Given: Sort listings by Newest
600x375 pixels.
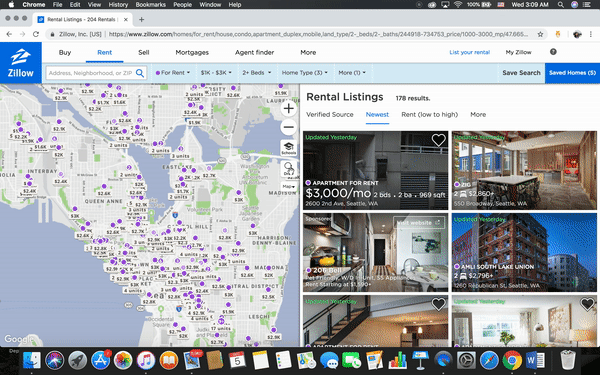Looking at the screenshot, I should click(x=377, y=114).
